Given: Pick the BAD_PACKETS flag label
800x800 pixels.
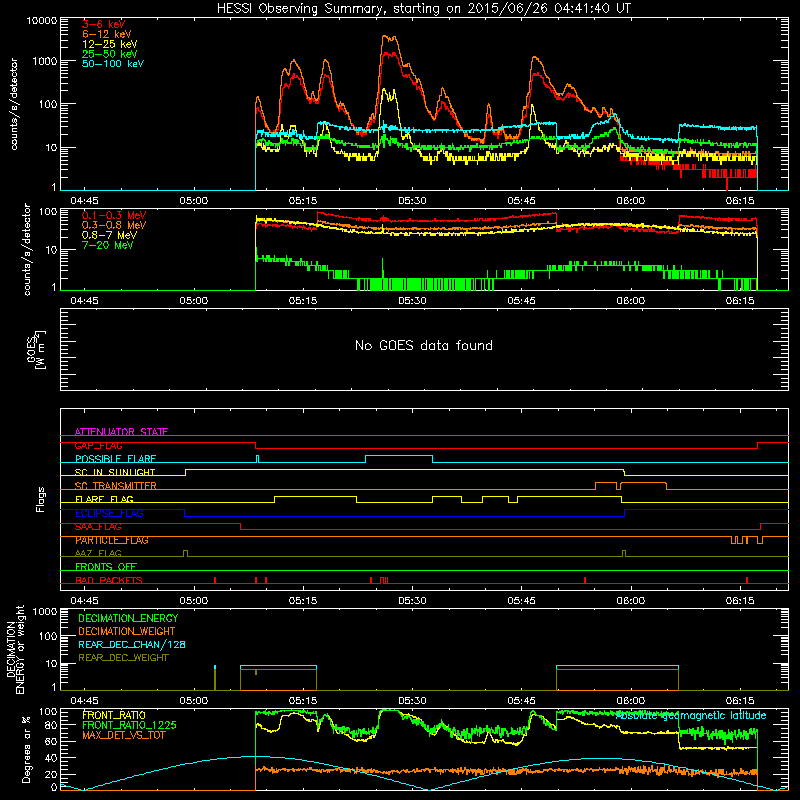Looking at the screenshot, I should 109,580.
